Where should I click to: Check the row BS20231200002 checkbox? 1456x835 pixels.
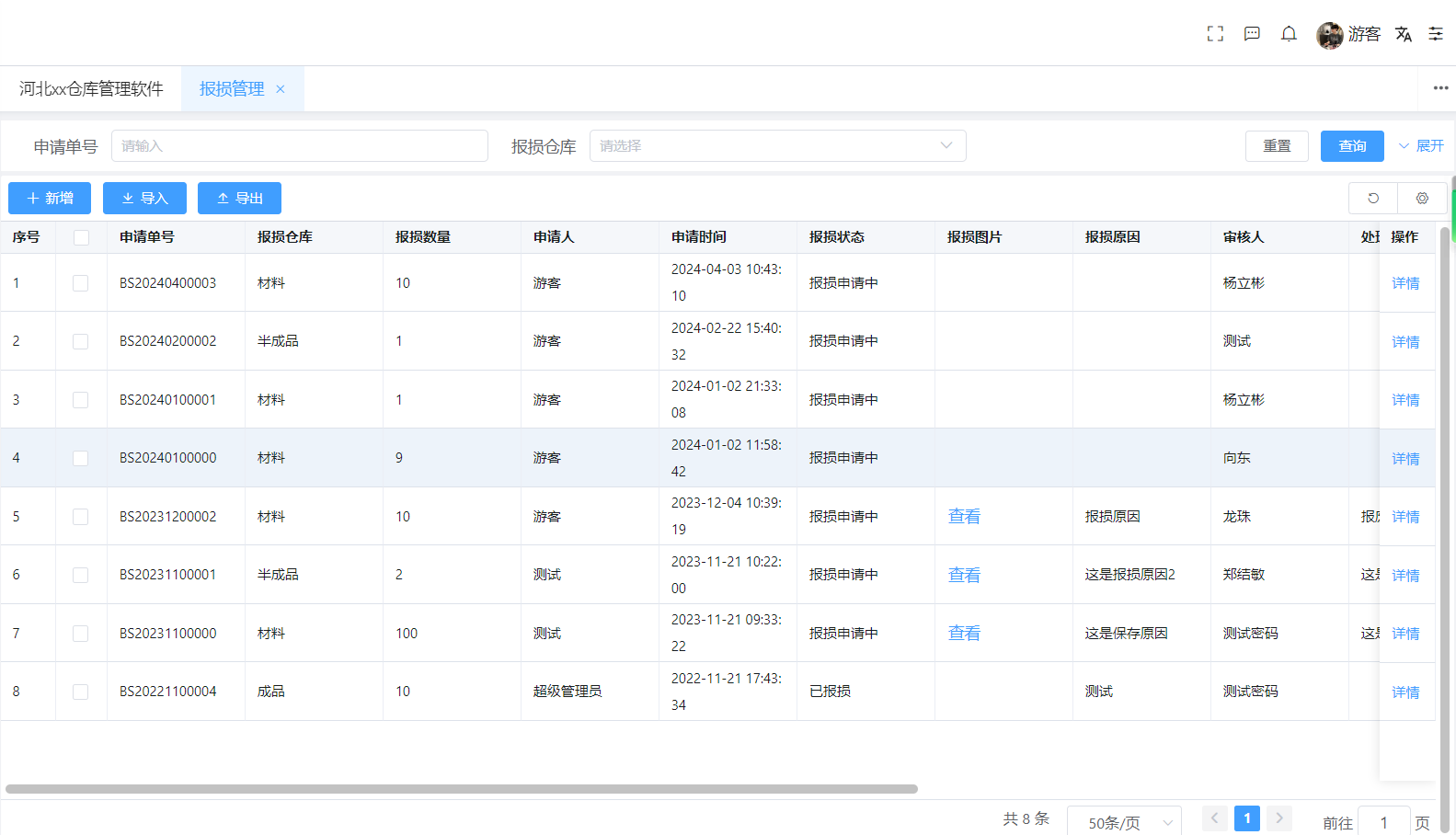pyautogui.click(x=81, y=517)
